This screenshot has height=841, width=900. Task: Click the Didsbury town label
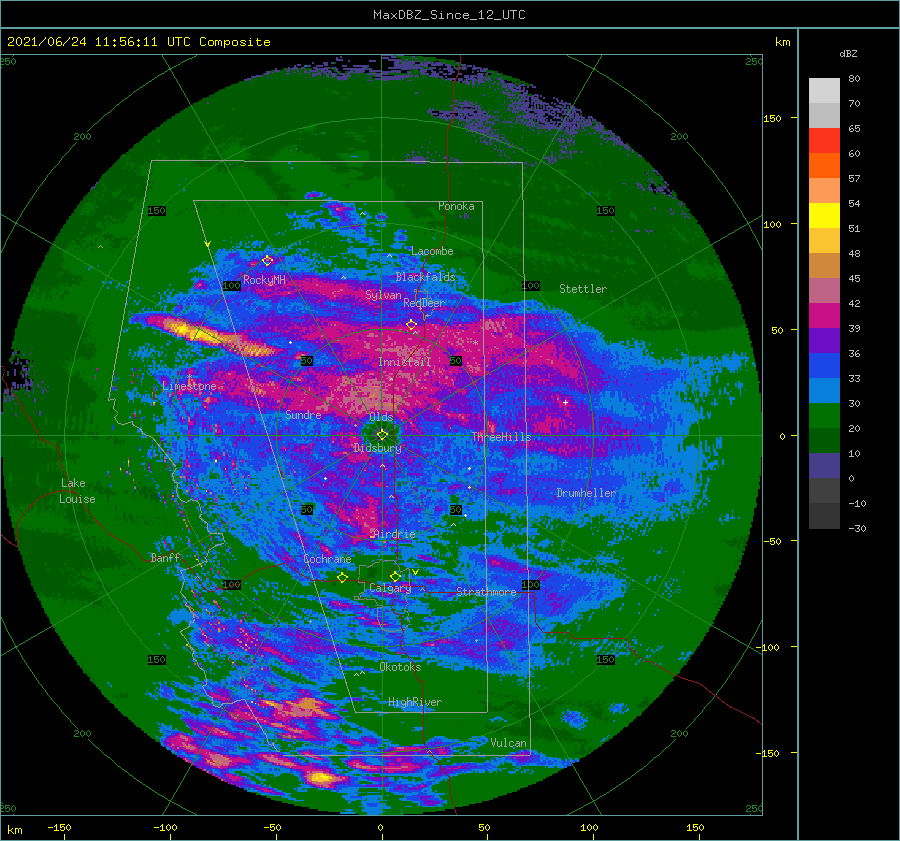[x=377, y=448]
